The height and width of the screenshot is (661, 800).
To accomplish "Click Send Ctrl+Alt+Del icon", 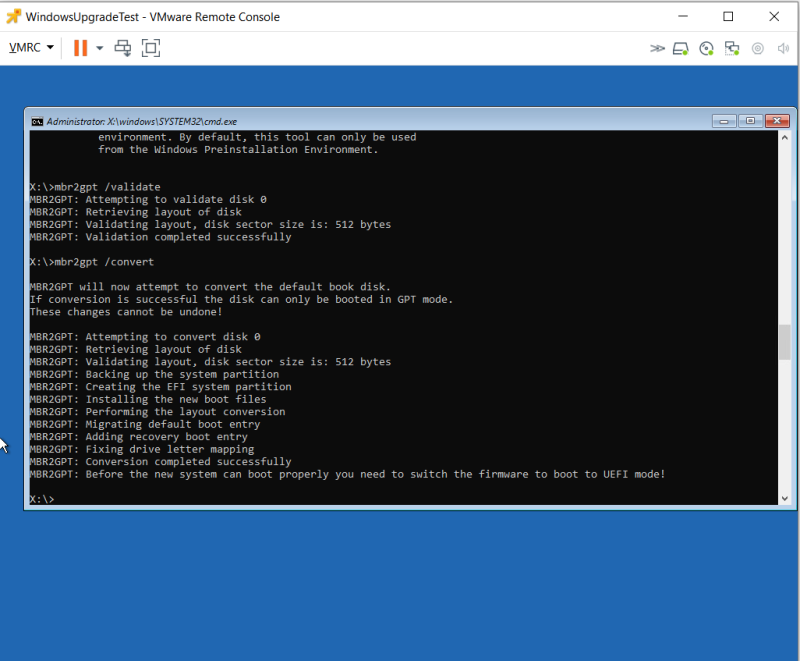I will pyautogui.click(x=122, y=48).
